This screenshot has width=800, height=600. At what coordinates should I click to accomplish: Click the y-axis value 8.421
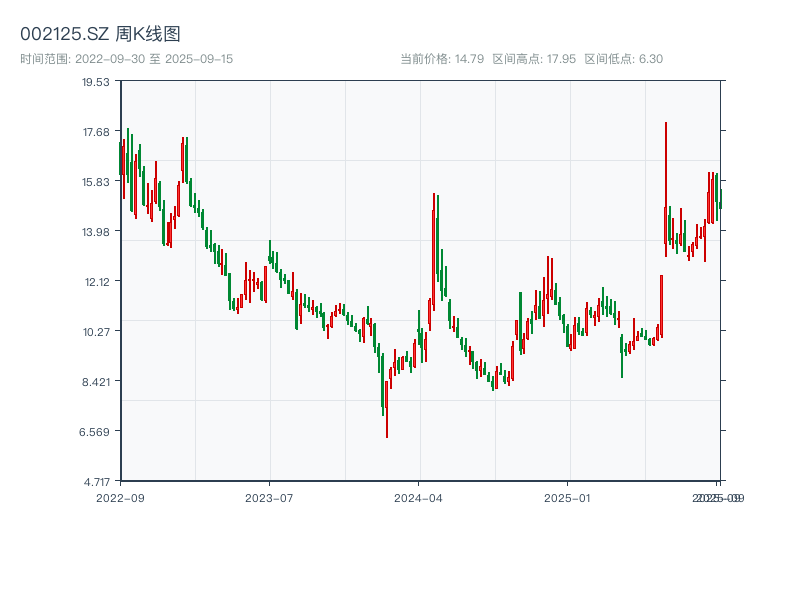(96, 382)
